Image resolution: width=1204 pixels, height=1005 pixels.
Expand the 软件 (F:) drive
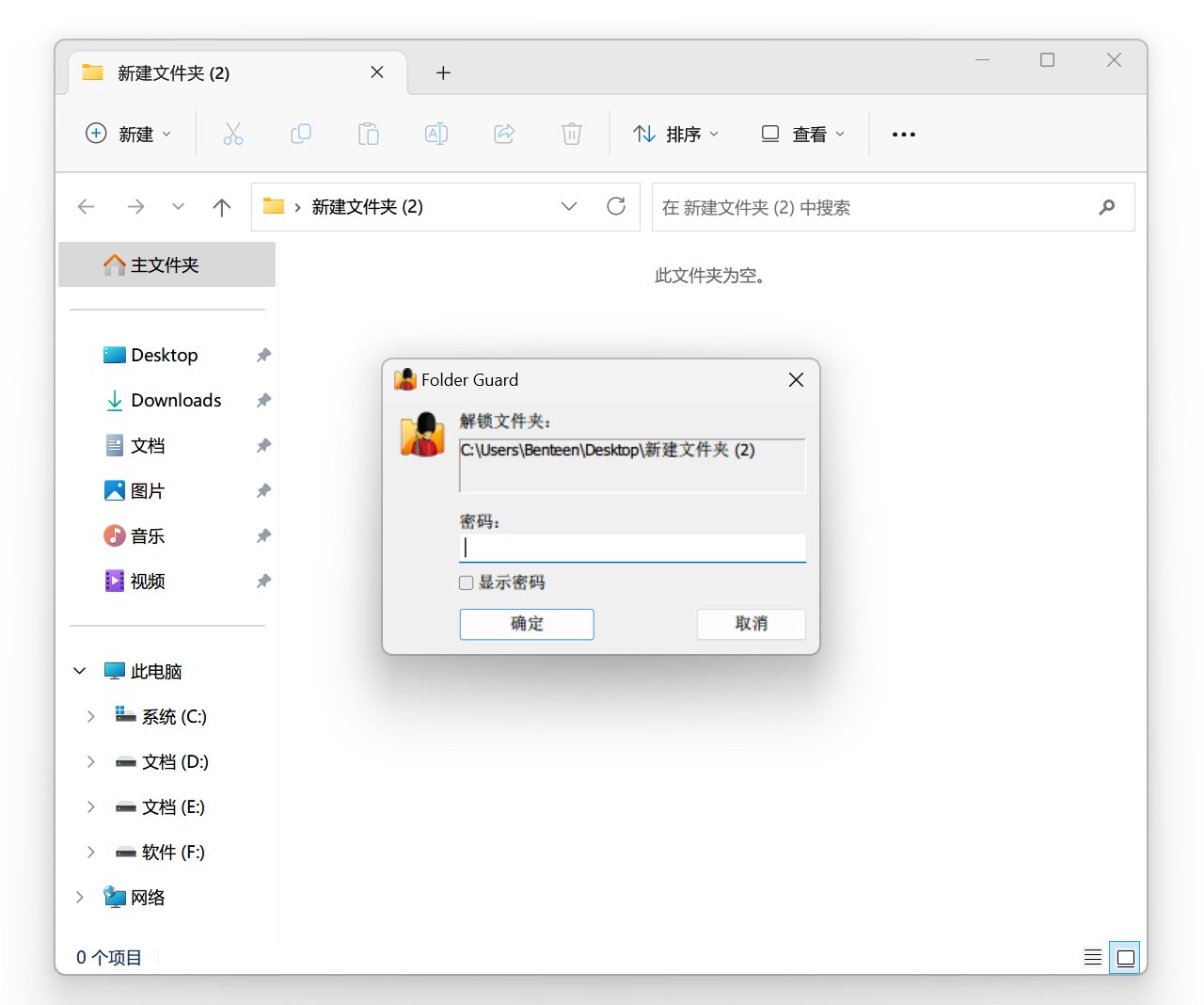91,852
